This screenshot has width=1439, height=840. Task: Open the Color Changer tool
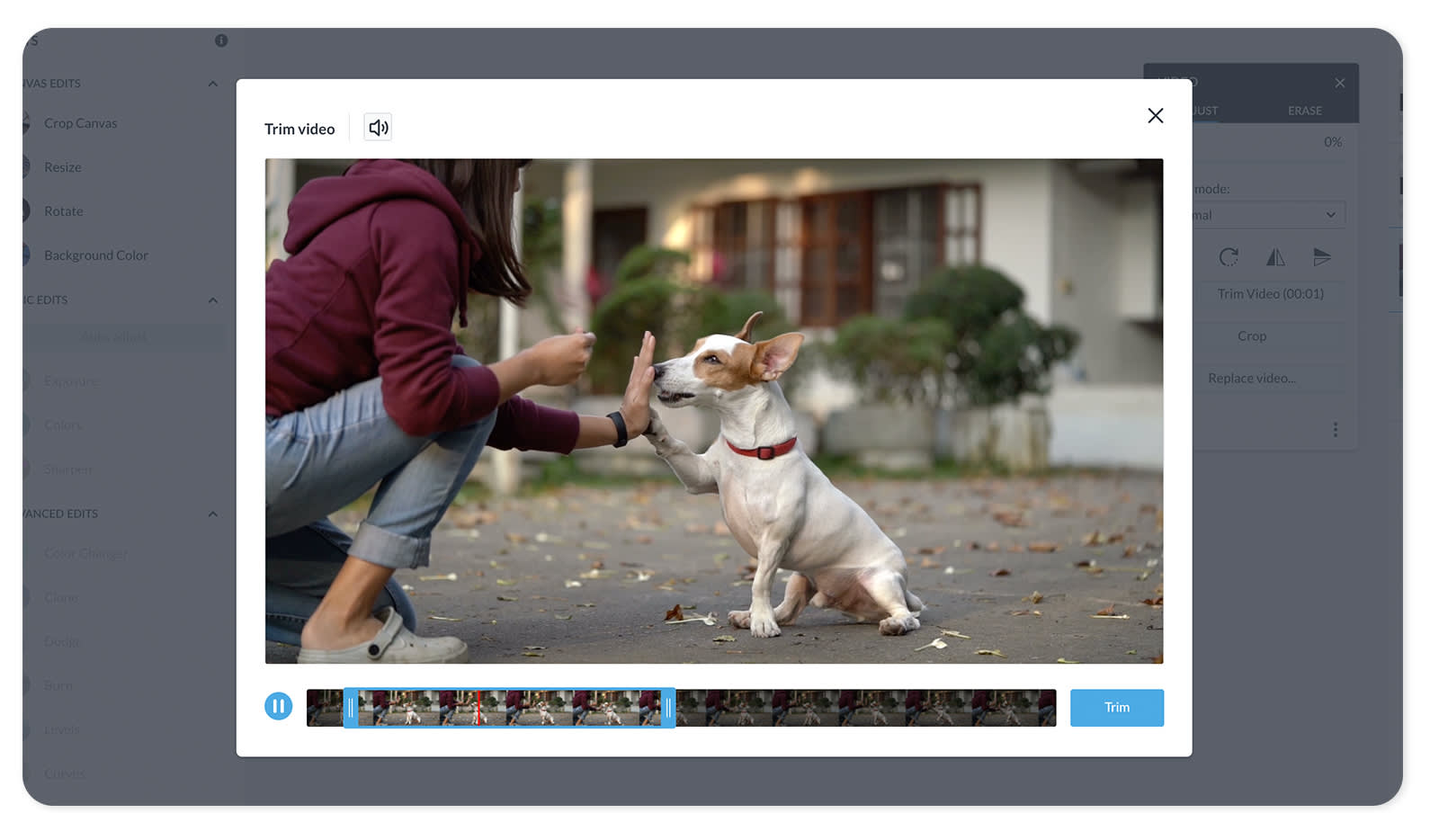tap(86, 554)
